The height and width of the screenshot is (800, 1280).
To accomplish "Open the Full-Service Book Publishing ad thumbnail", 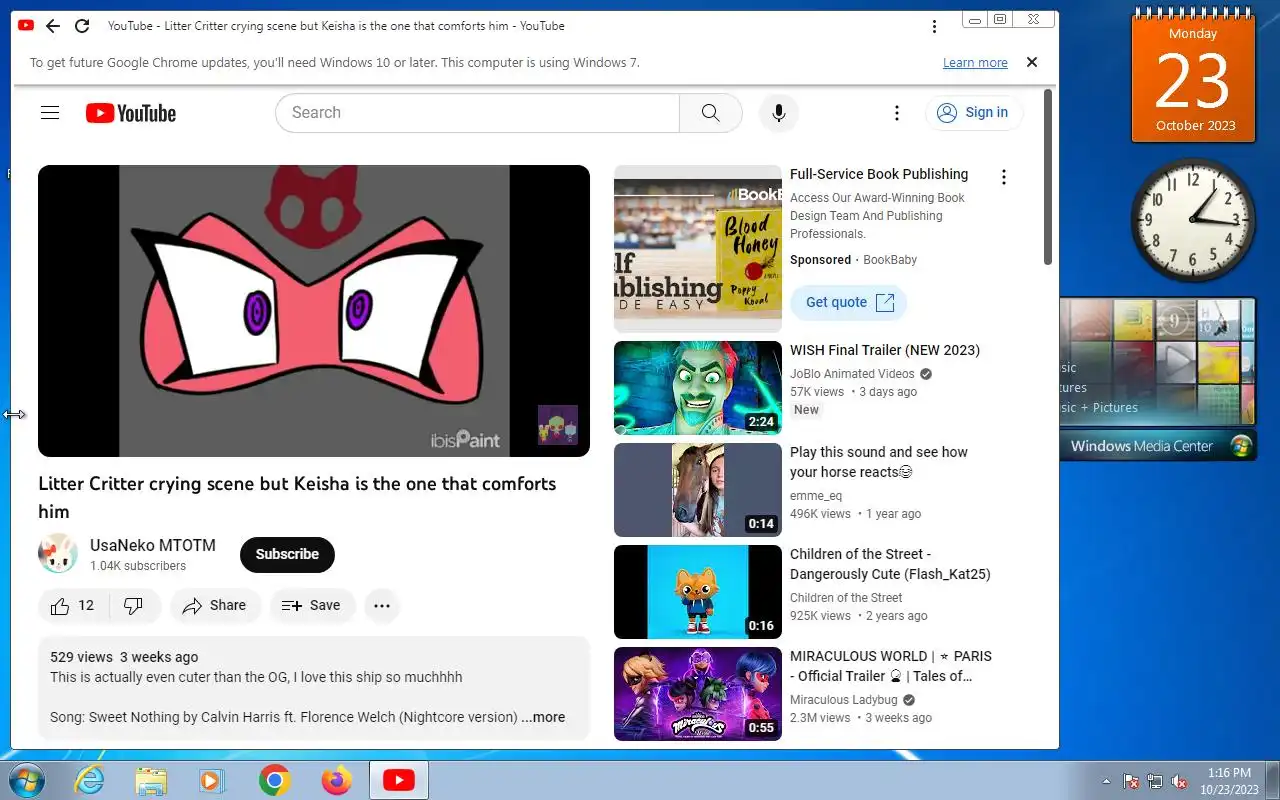I will pyautogui.click(x=698, y=249).
